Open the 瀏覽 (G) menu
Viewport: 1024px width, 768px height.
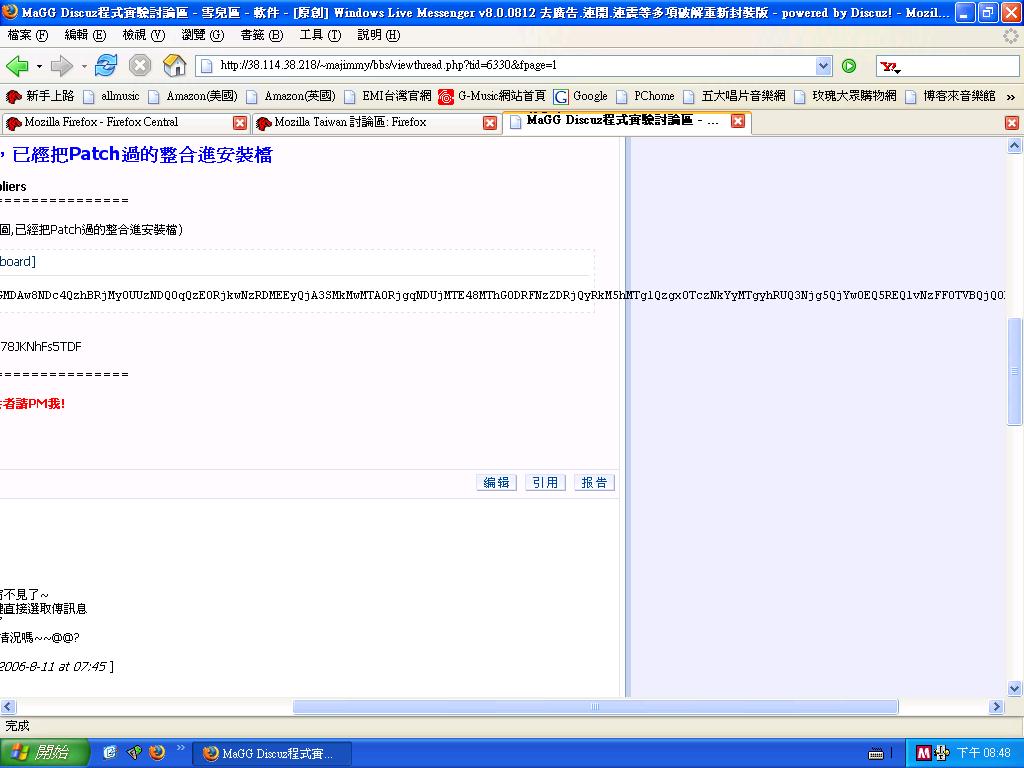click(202, 35)
